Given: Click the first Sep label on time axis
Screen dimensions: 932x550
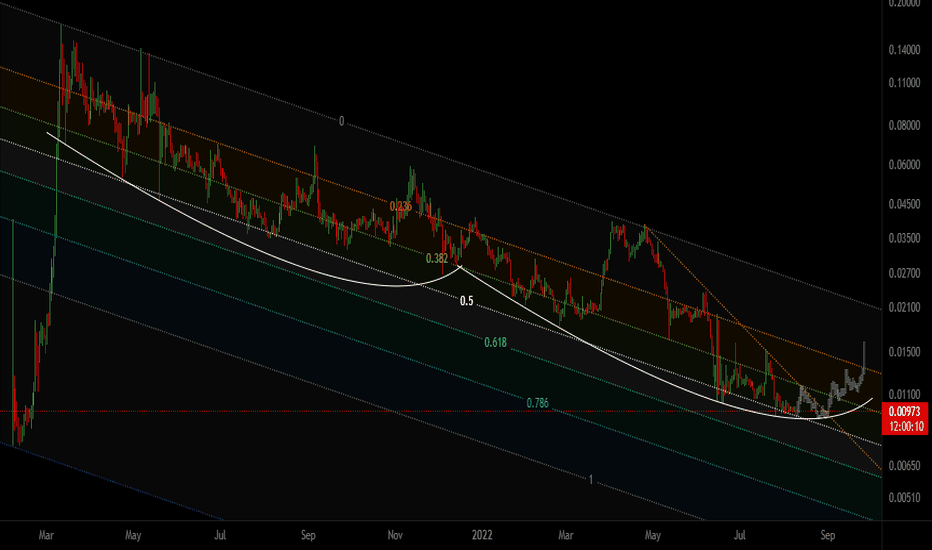Looking at the screenshot, I should 308,535.
